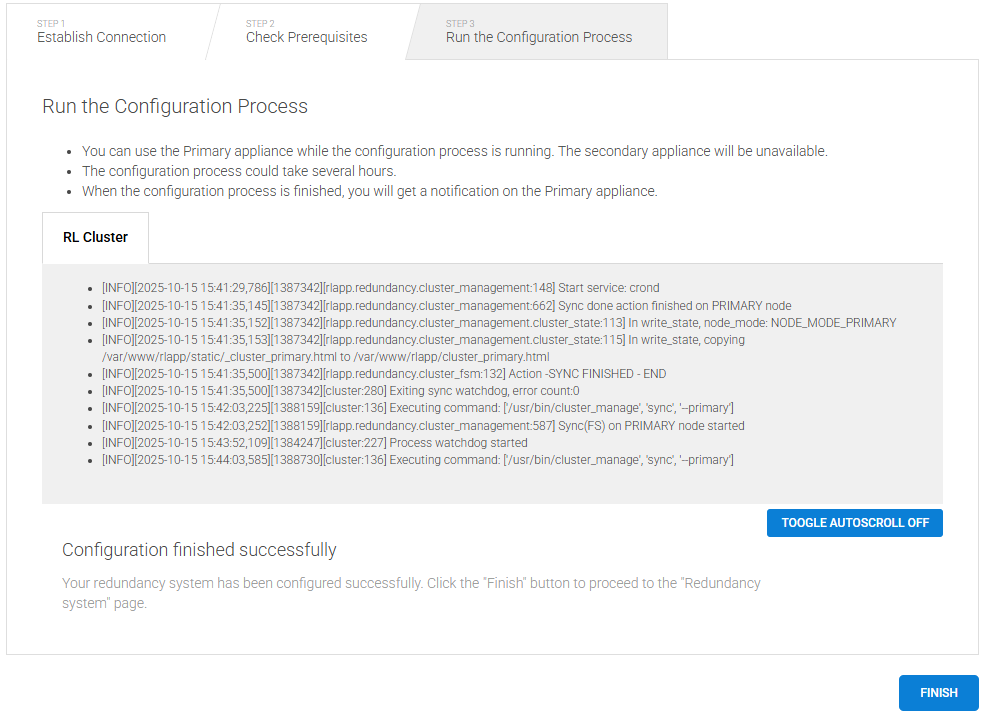Image resolution: width=995 pixels, height=724 pixels.
Task: Click the 'Run the Configuration Process' page heading
Action: click(x=175, y=106)
